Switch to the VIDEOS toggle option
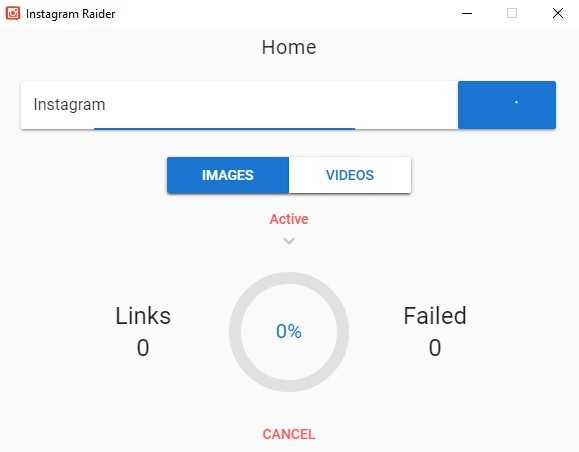Image resolution: width=579 pixels, height=452 pixels. point(350,175)
